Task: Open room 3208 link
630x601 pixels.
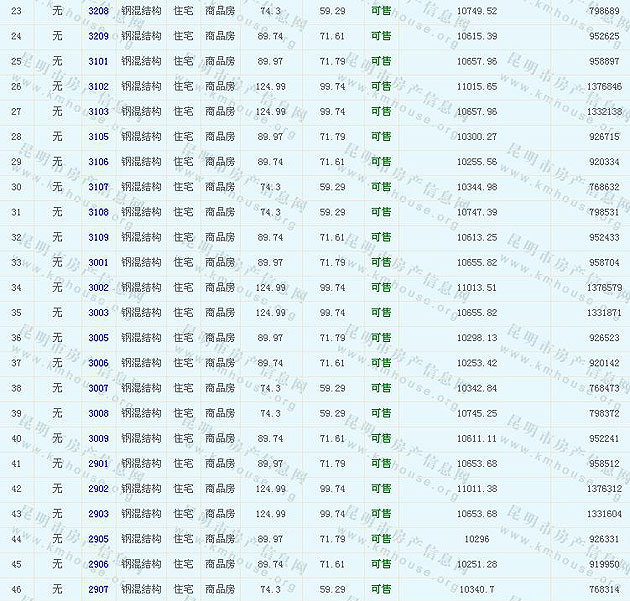Action: point(98,11)
